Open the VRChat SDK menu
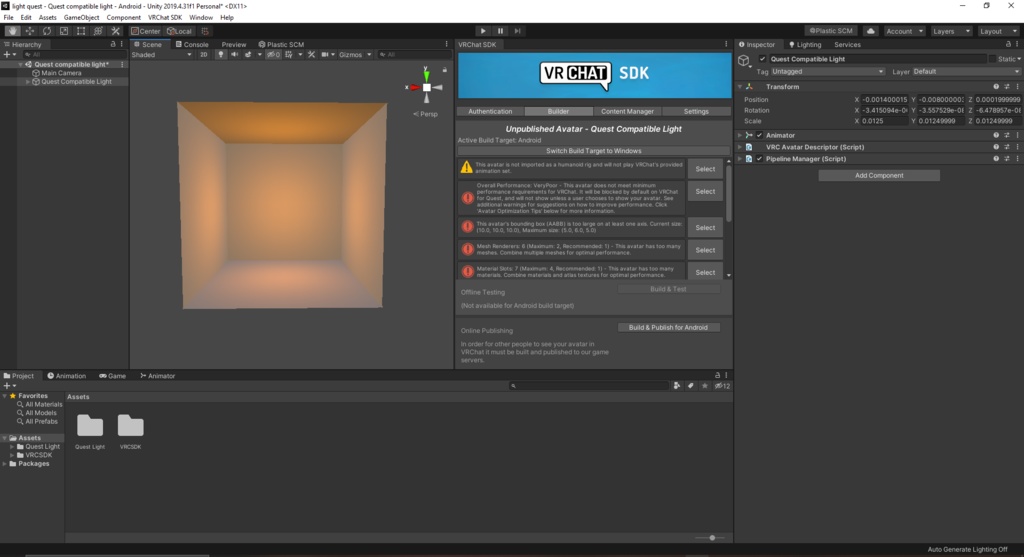The width and height of the screenshot is (1024, 557). pos(165,18)
